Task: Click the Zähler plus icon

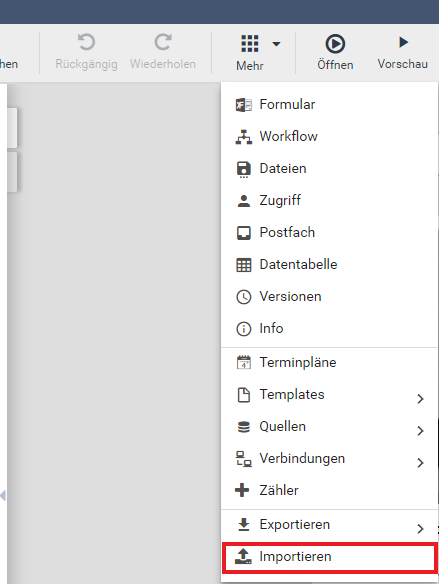Action: coord(242,490)
